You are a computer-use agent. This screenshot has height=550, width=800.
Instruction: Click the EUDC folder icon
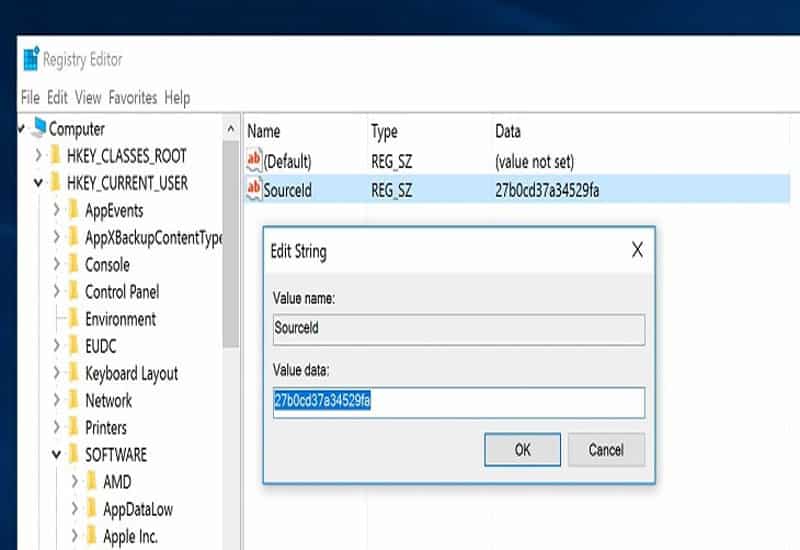(x=73, y=346)
